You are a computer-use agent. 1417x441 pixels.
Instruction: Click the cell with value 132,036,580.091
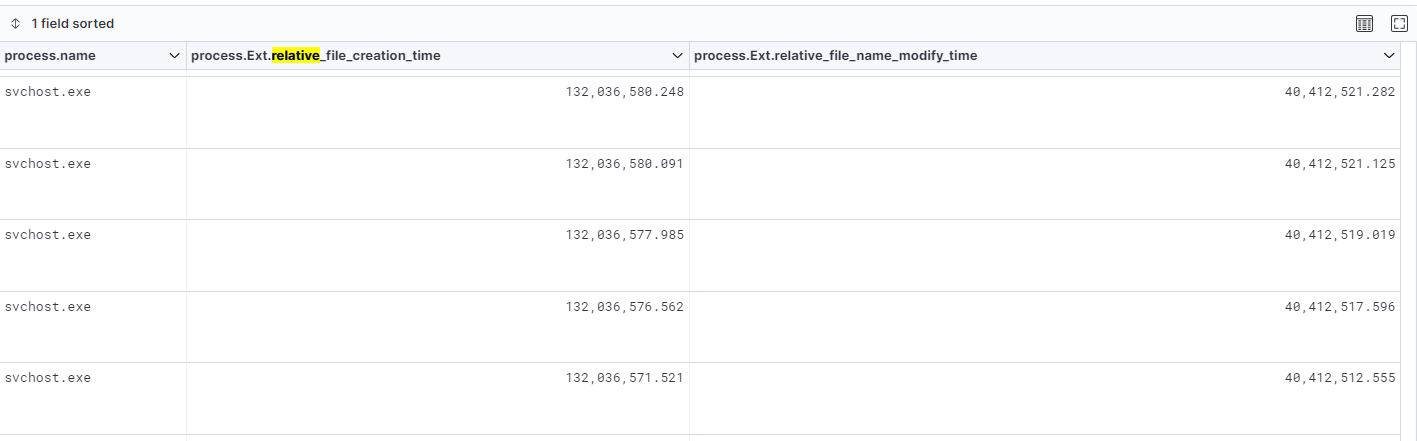point(624,164)
